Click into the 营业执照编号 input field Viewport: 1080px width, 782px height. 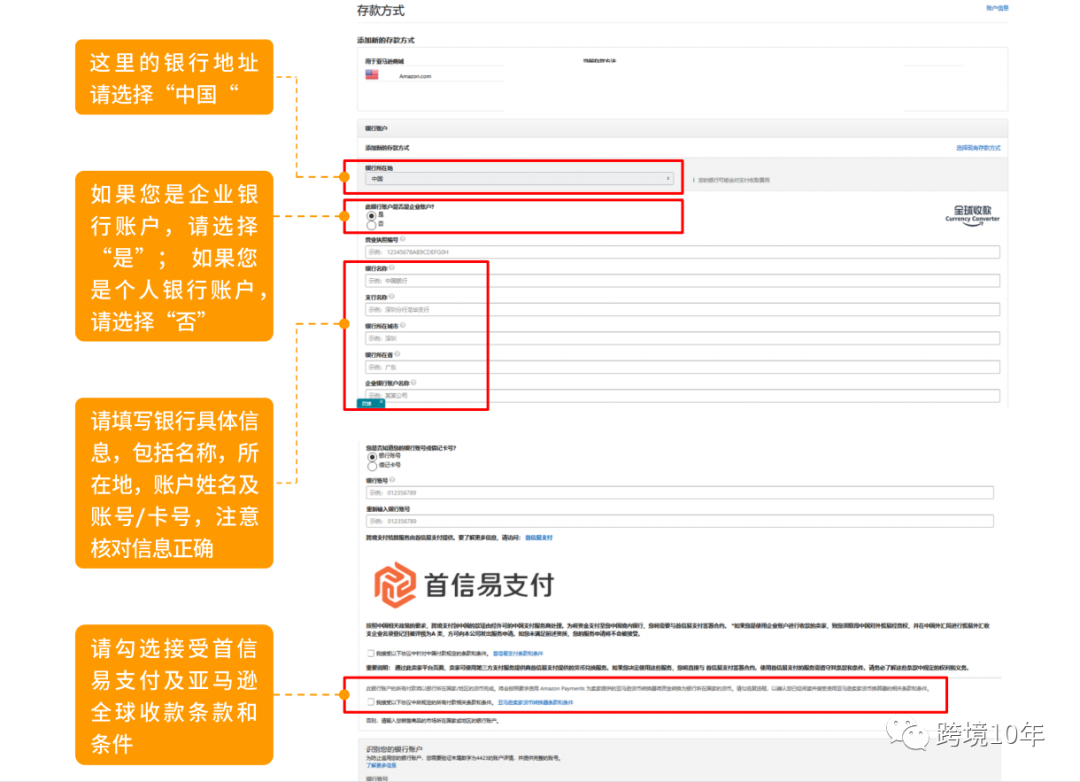682,252
